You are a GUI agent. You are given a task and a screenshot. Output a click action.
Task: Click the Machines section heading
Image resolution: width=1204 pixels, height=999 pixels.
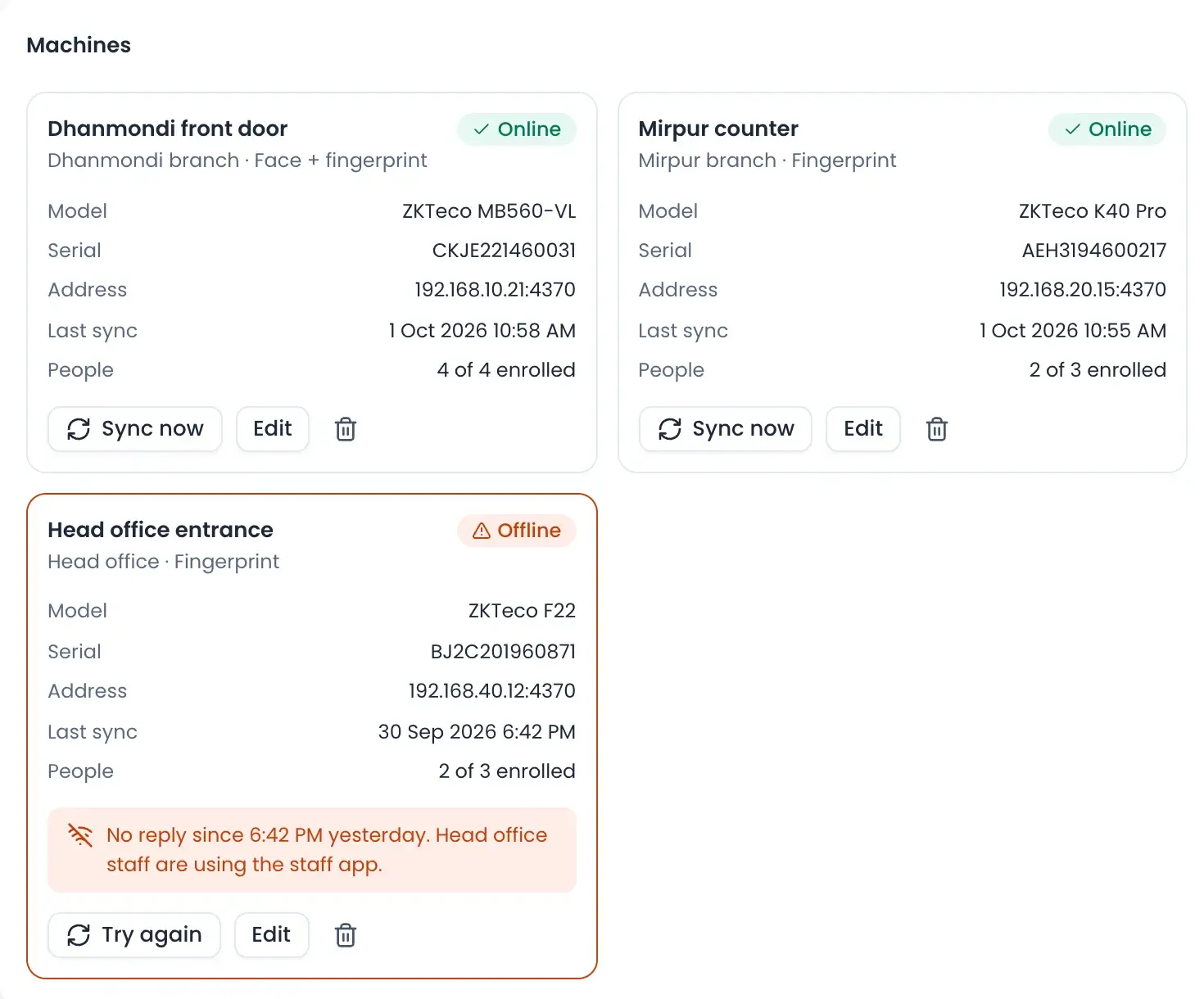click(79, 45)
